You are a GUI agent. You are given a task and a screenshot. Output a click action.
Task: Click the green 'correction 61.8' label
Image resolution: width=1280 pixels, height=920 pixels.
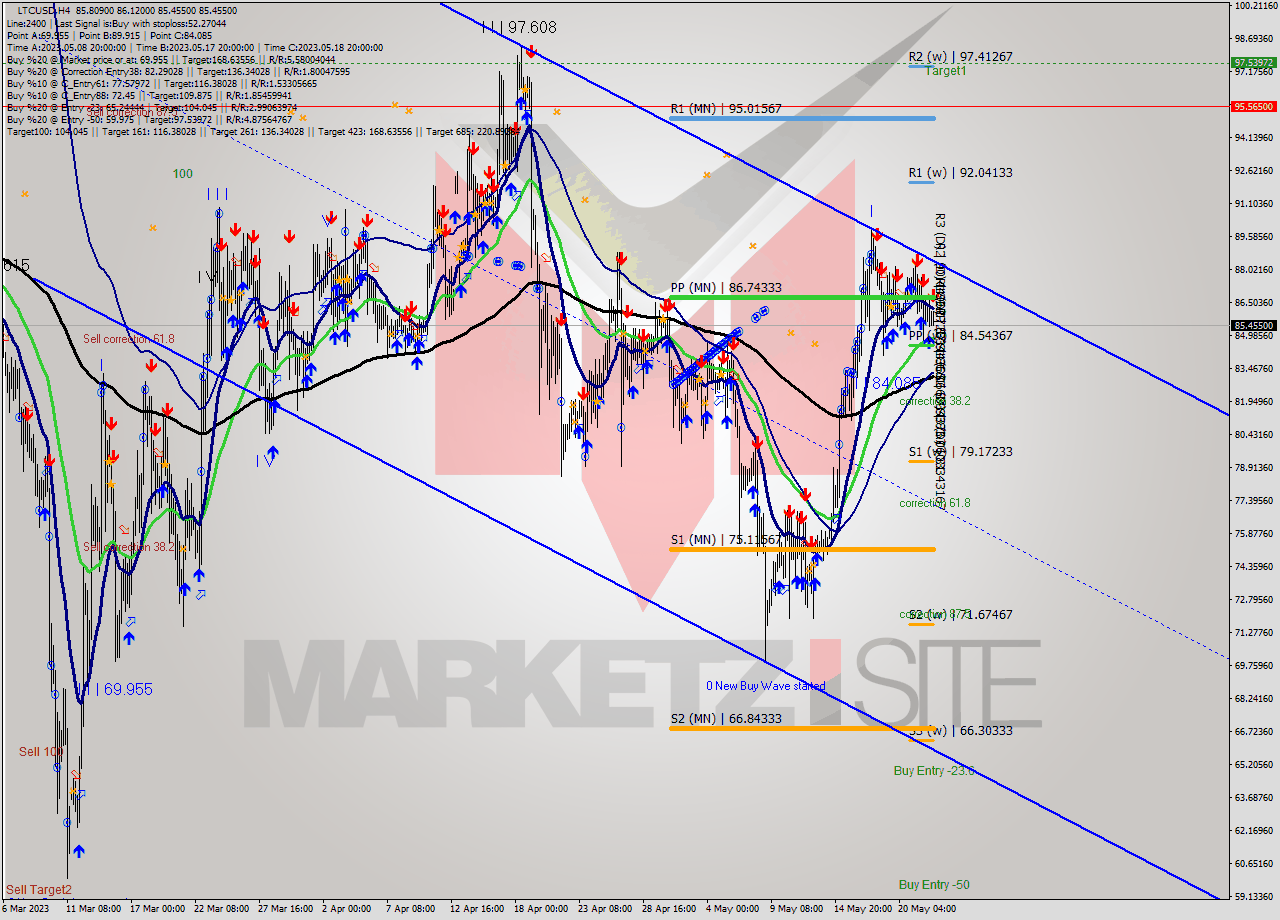point(934,503)
